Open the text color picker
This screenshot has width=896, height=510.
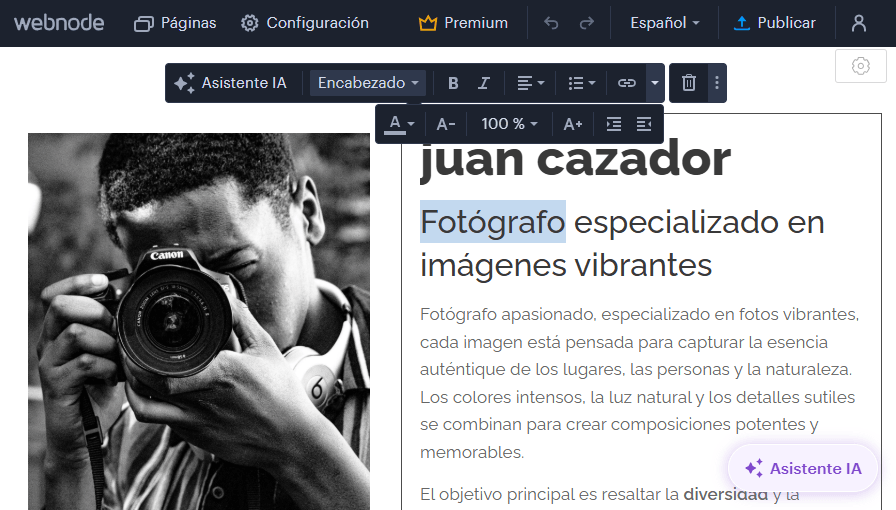[x=399, y=123]
